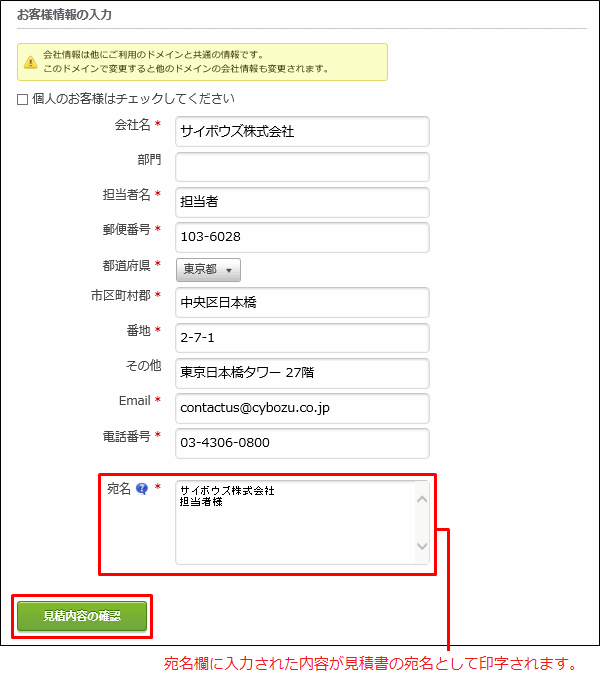Click the yellow company info notice box
600x680 pixels.
202,62
